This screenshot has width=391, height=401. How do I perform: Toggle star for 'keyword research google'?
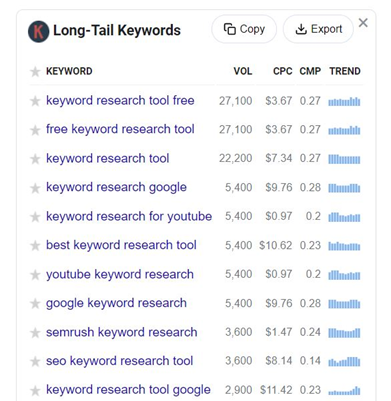point(35,188)
